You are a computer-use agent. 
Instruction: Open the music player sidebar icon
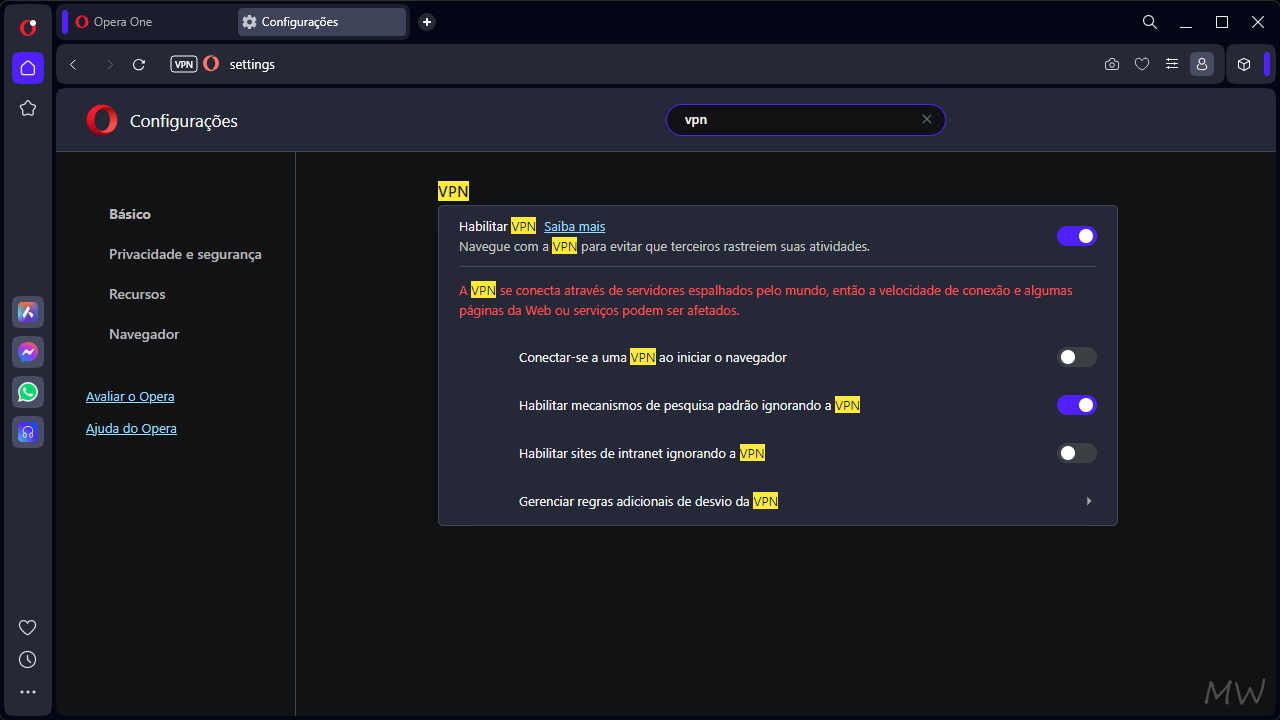pos(28,432)
